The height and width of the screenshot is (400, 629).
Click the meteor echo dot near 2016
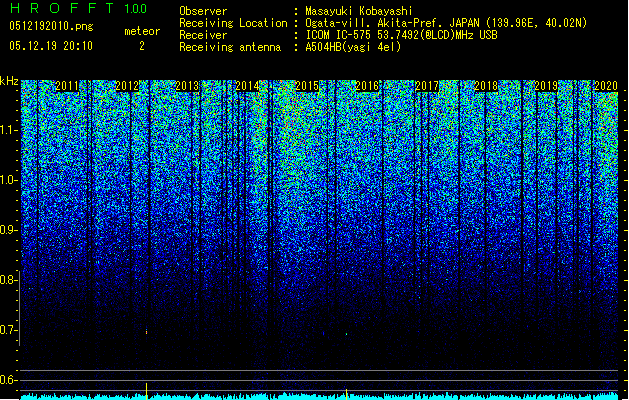coord(347,334)
